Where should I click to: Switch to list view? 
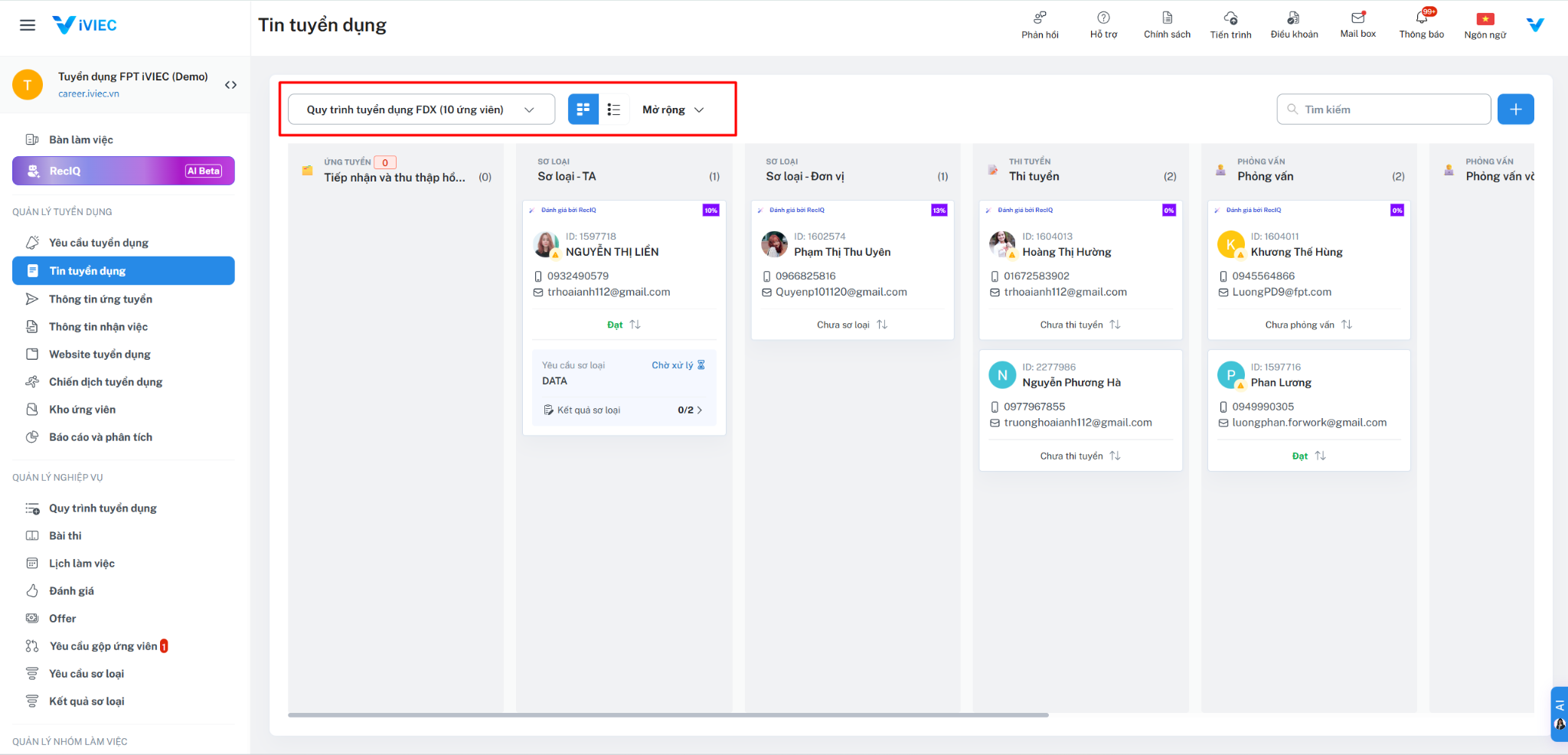pyautogui.click(x=613, y=109)
